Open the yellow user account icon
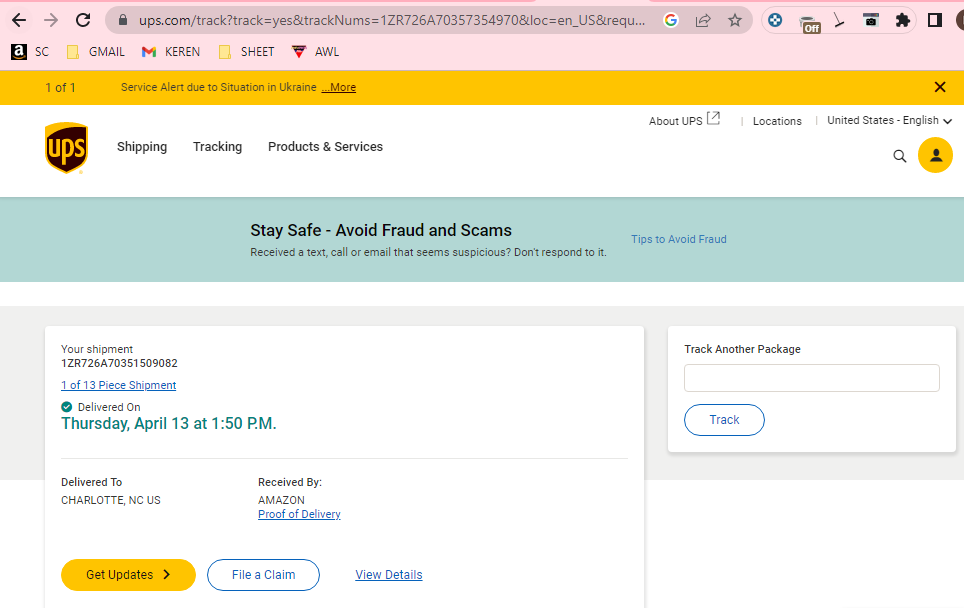 [935, 155]
